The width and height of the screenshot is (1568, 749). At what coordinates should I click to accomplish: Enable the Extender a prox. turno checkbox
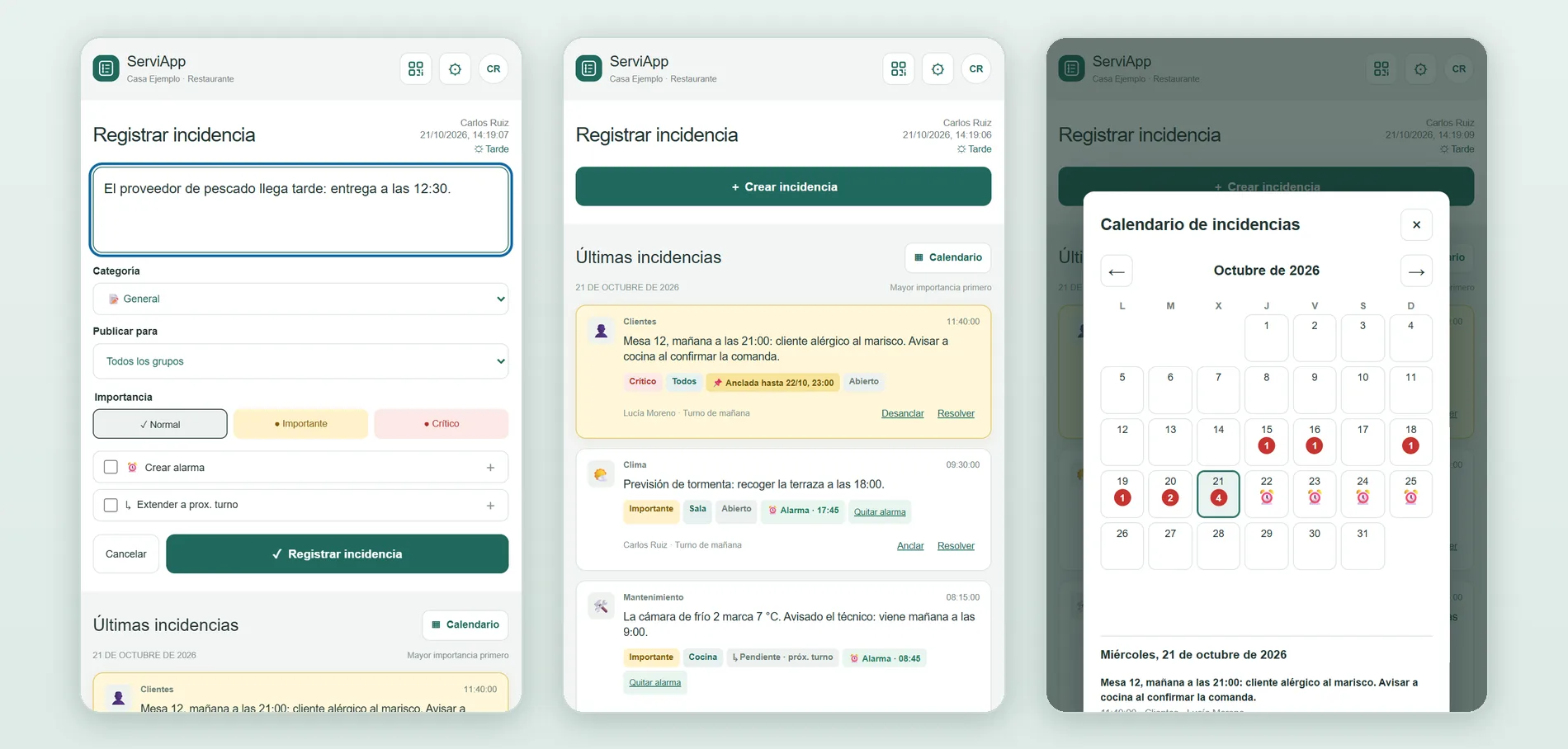coord(111,505)
